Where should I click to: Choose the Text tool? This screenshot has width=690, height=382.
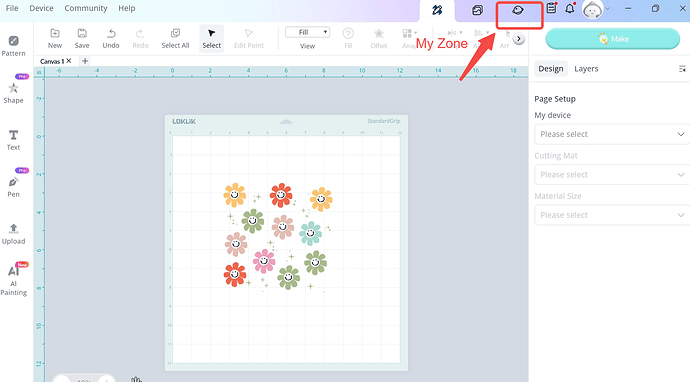point(13,140)
